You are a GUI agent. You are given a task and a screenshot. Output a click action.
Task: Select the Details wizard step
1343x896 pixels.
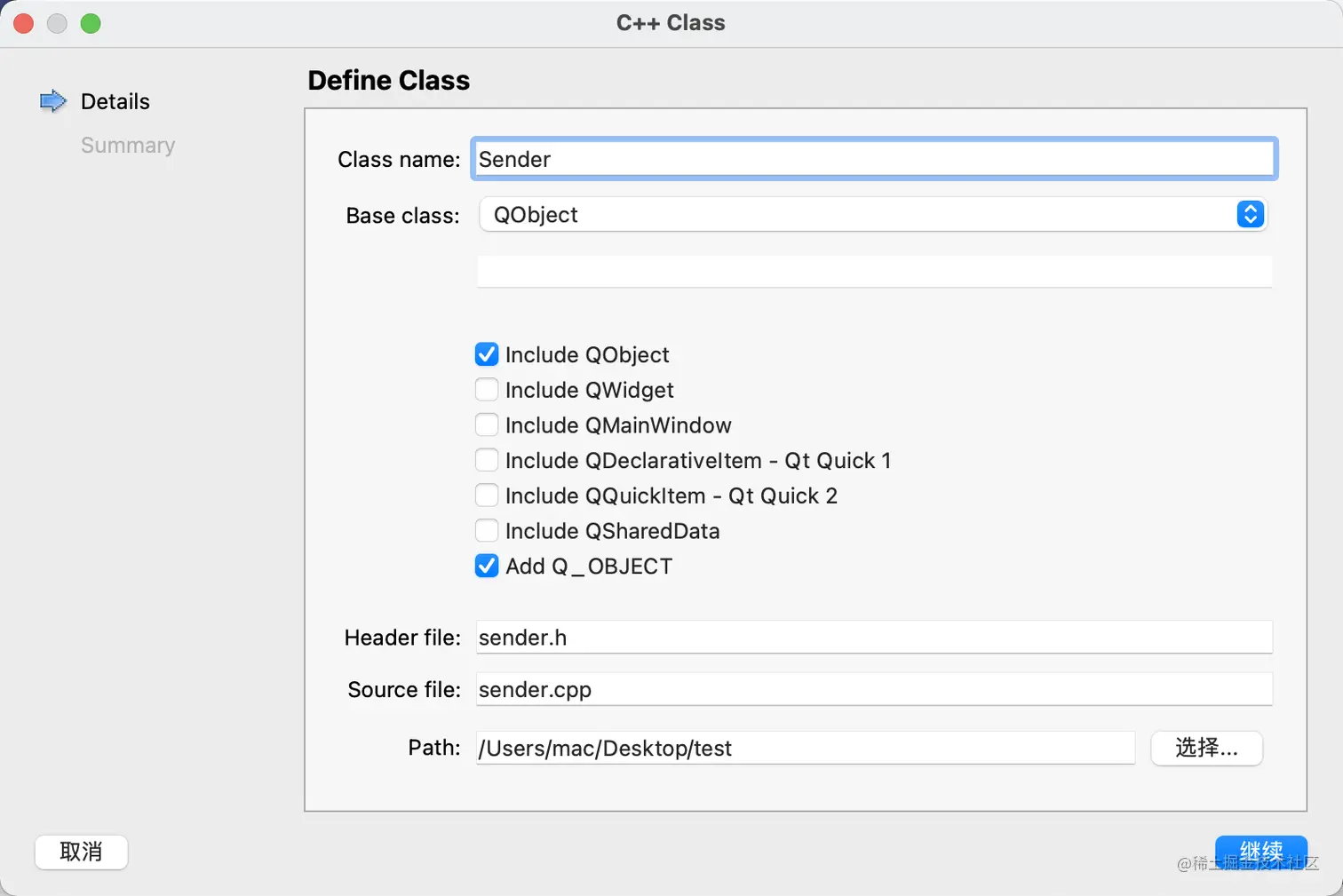click(x=115, y=101)
